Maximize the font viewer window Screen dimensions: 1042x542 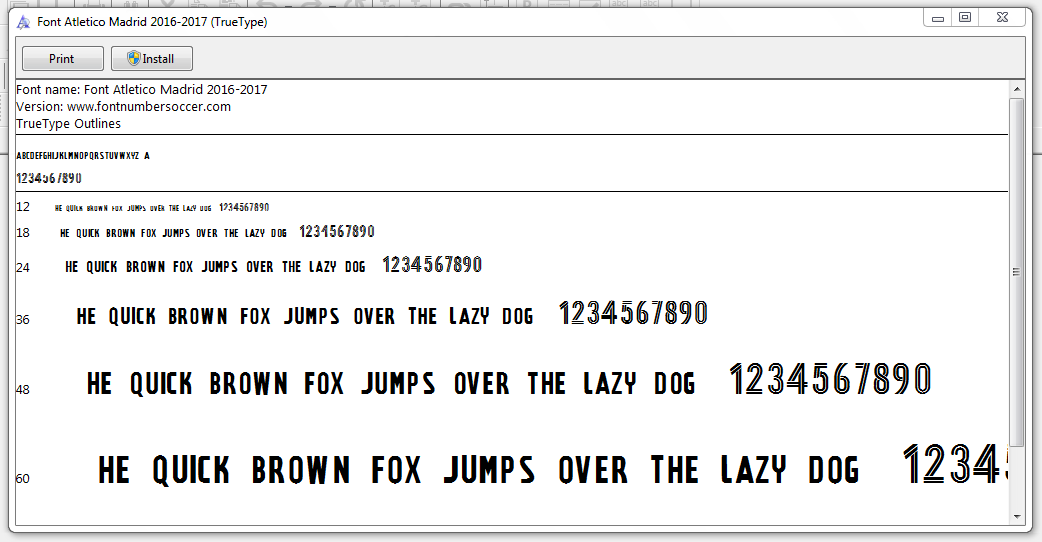[965, 18]
